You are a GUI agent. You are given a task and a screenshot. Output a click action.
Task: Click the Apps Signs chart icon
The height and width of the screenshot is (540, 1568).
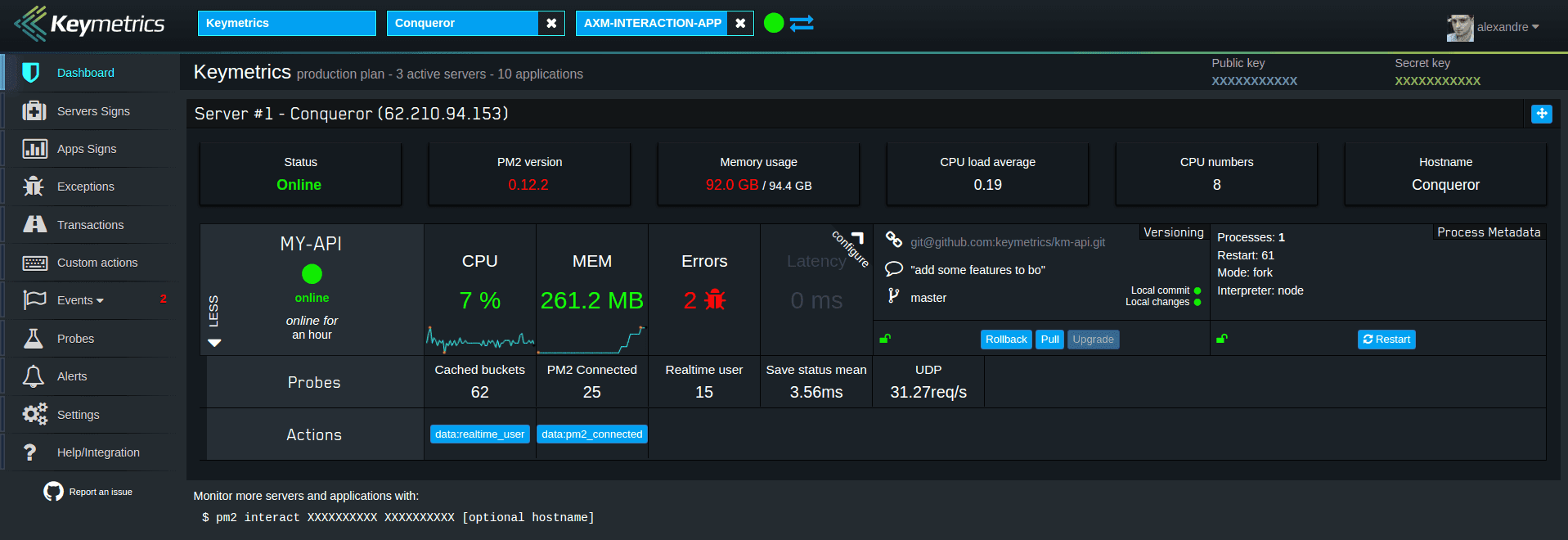tap(34, 149)
